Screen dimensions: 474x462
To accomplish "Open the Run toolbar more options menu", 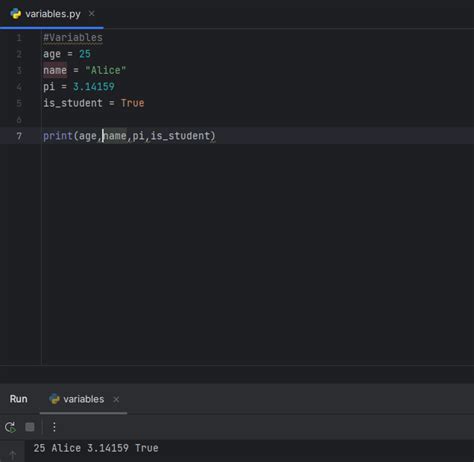I will 54,427.
